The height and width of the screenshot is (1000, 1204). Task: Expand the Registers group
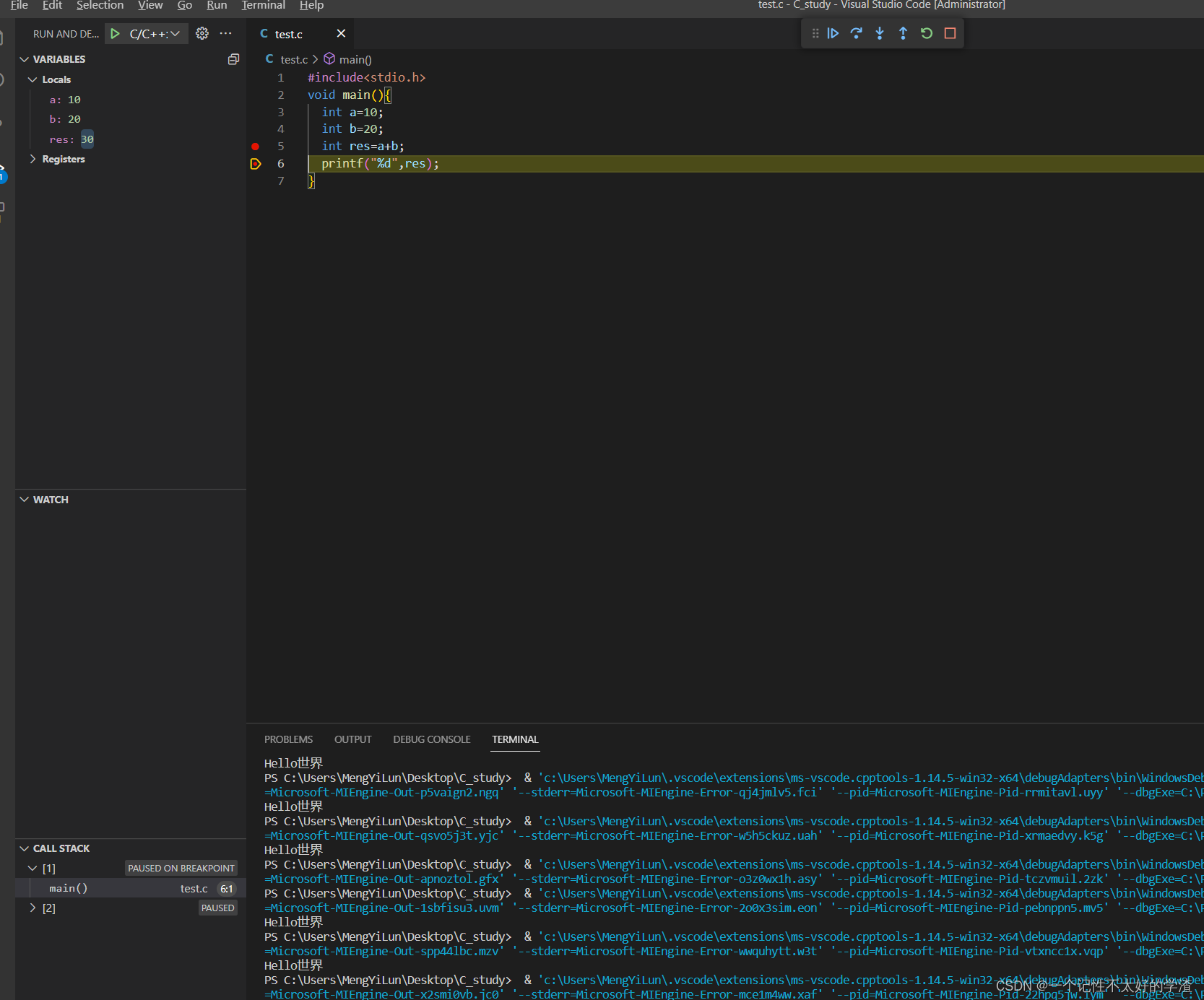(x=33, y=159)
